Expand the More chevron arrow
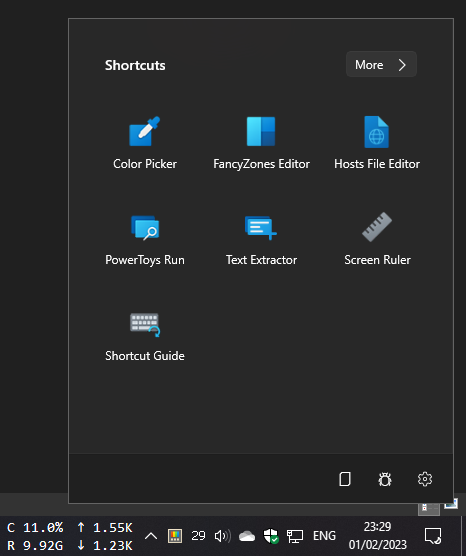 click(x=402, y=65)
